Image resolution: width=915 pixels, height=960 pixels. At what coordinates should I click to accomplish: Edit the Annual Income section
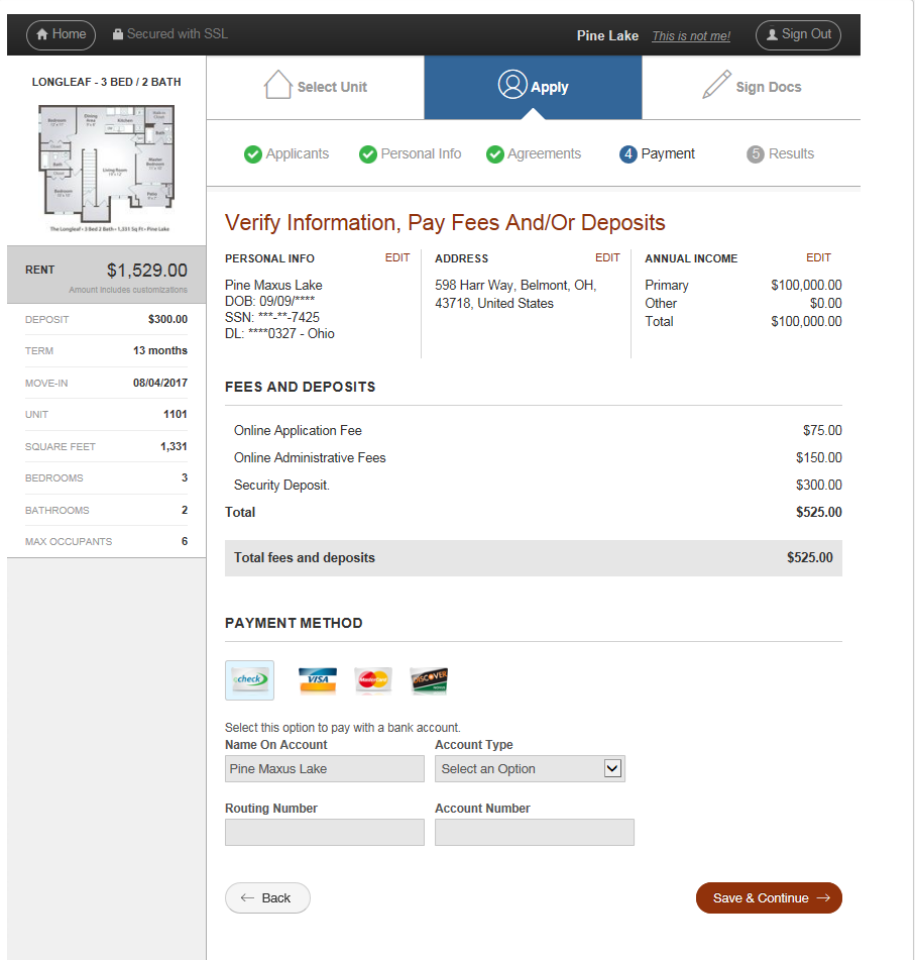tap(818, 258)
